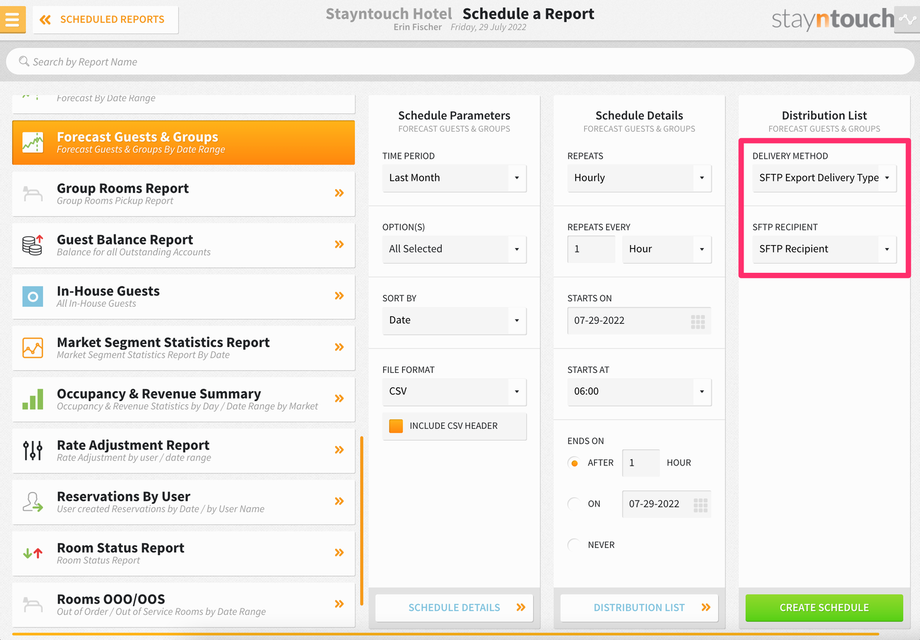Click the Ends On date field
Viewport: 920px width, 640px height.
[667, 504]
